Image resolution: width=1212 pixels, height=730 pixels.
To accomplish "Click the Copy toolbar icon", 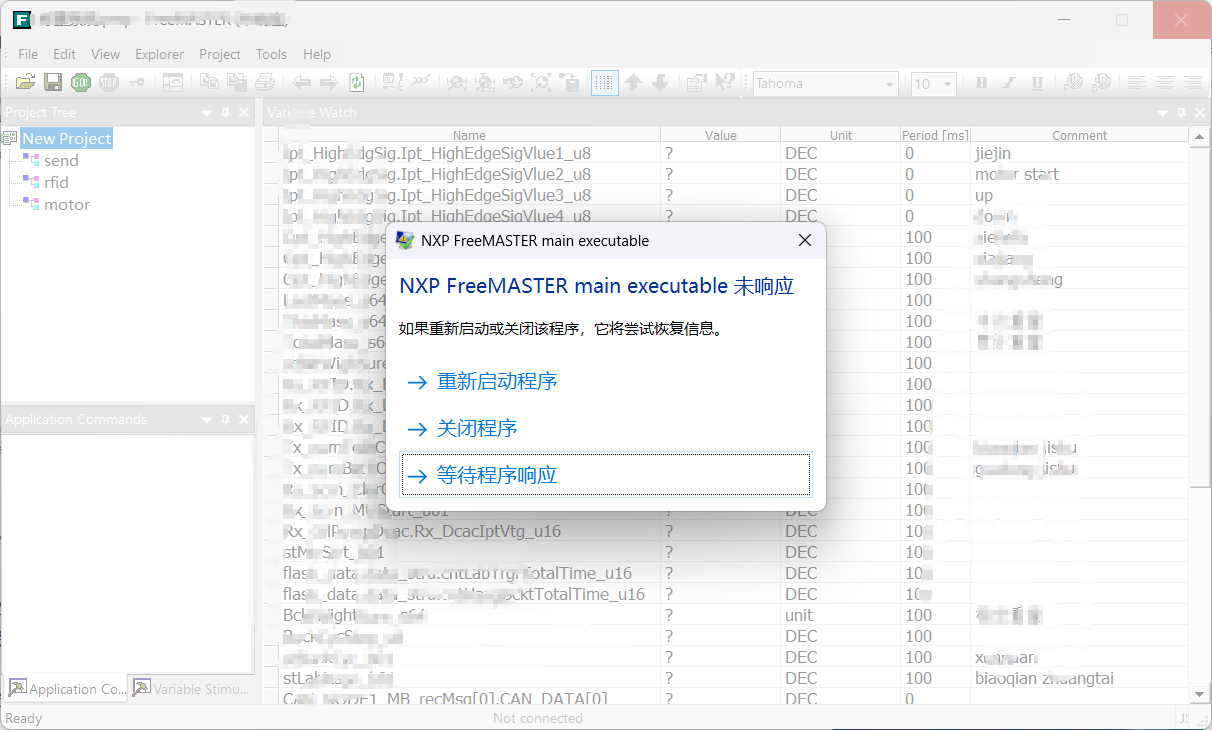I will pyautogui.click(x=209, y=83).
